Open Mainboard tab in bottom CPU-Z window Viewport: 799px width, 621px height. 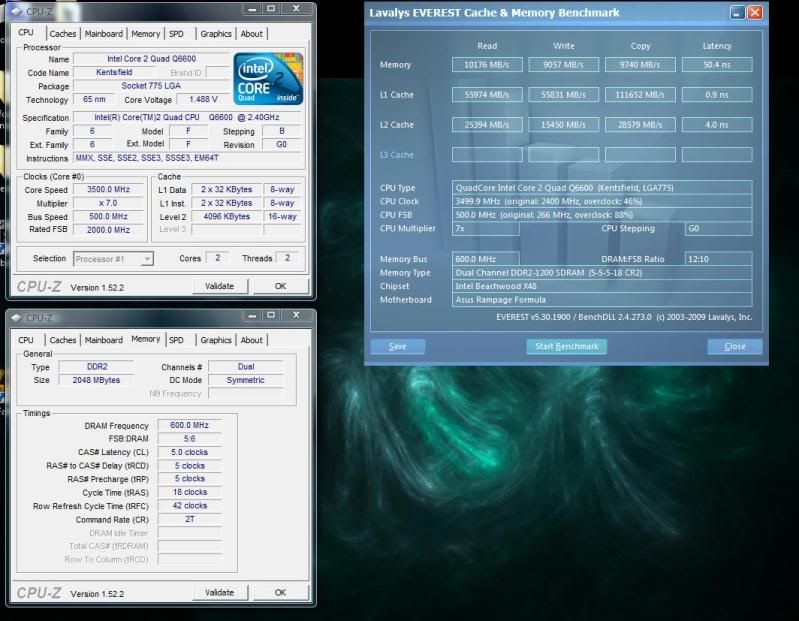[103, 340]
